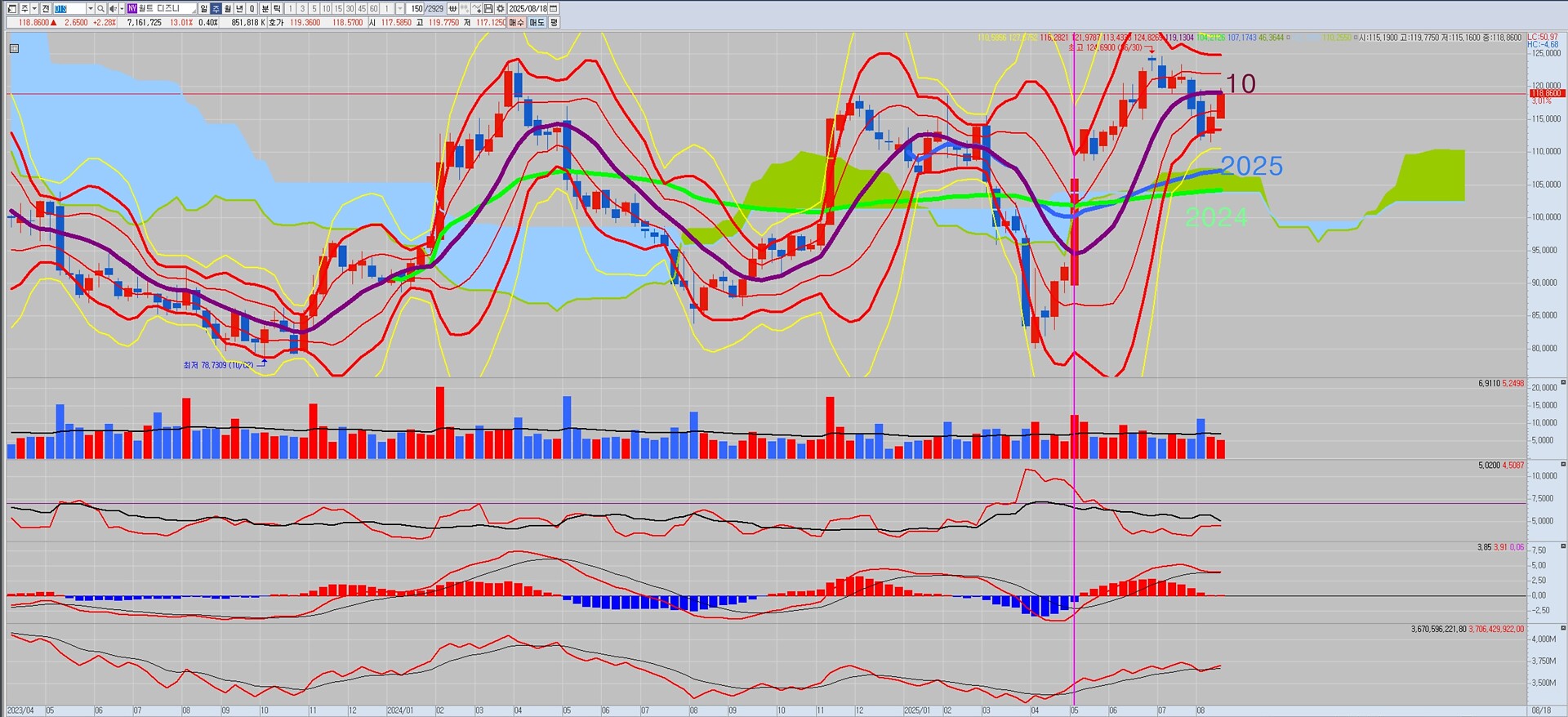Viewport: 1568px width, 717px height.
Task: Click the 125.0000 price axis label
Action: click(x=1546, y=53)
